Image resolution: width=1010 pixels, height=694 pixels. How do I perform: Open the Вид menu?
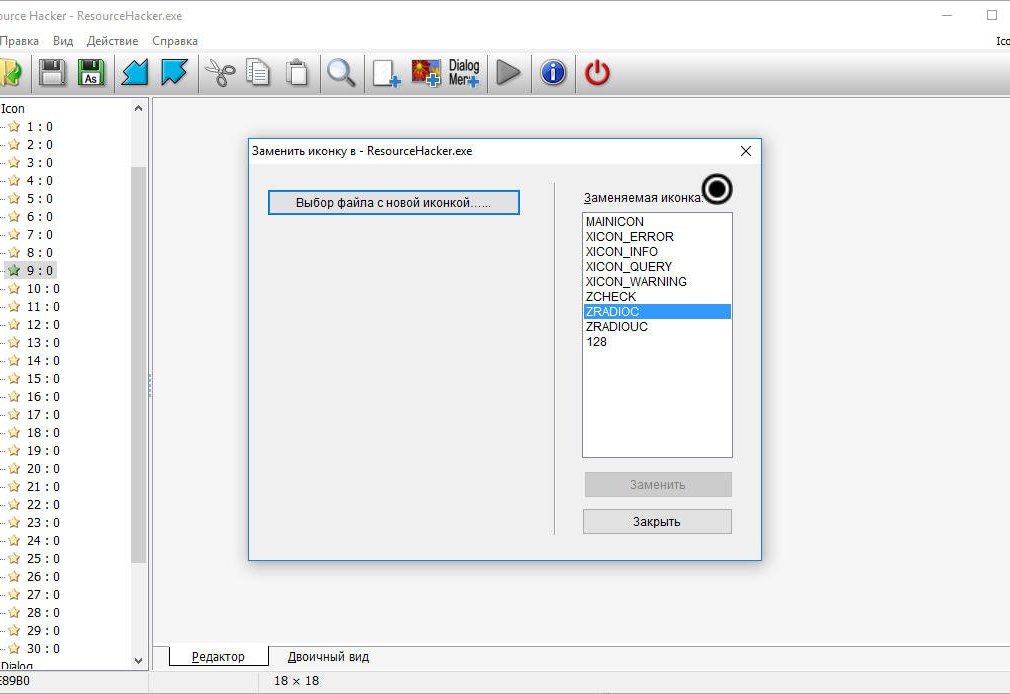[62, 41]
